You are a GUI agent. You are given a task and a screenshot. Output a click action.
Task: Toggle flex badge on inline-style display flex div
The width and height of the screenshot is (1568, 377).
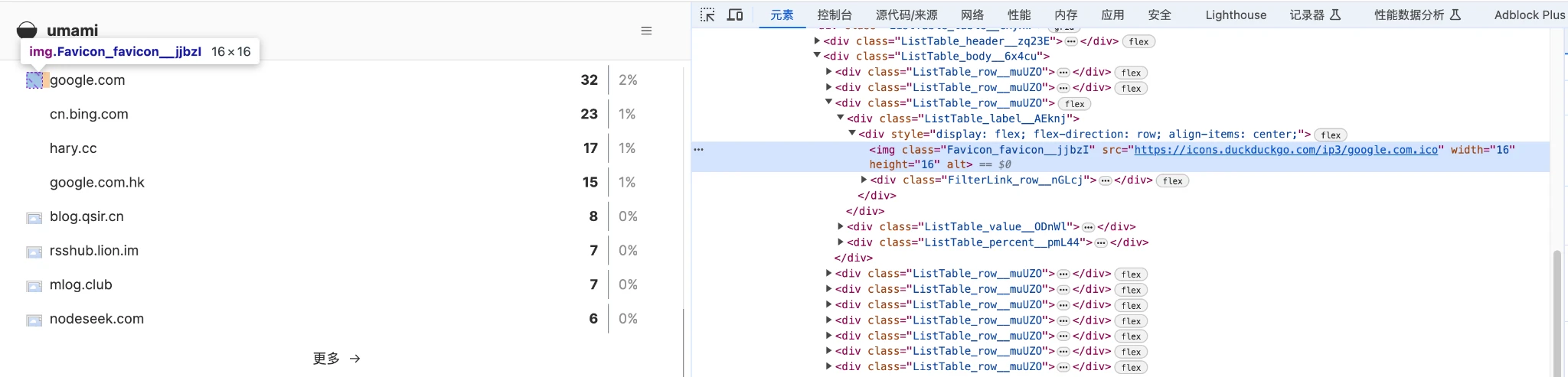pyautogui.click(x=1330, y=135)
